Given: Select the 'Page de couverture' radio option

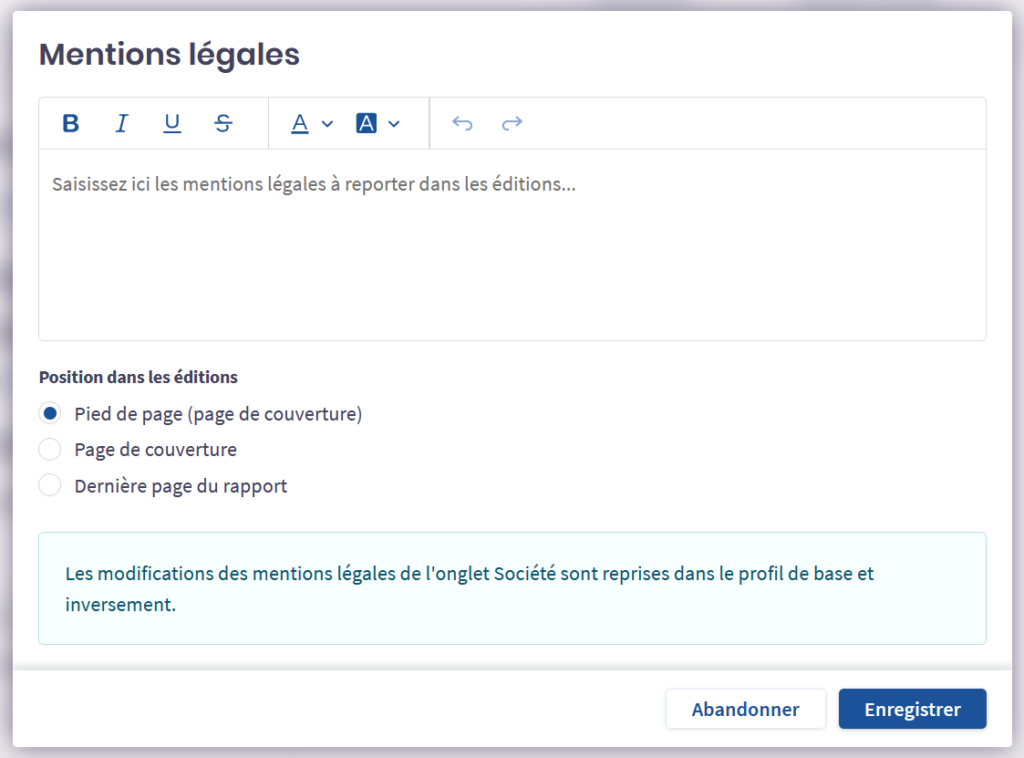Looking at the screenshot, I should click(x=50, y=450).
